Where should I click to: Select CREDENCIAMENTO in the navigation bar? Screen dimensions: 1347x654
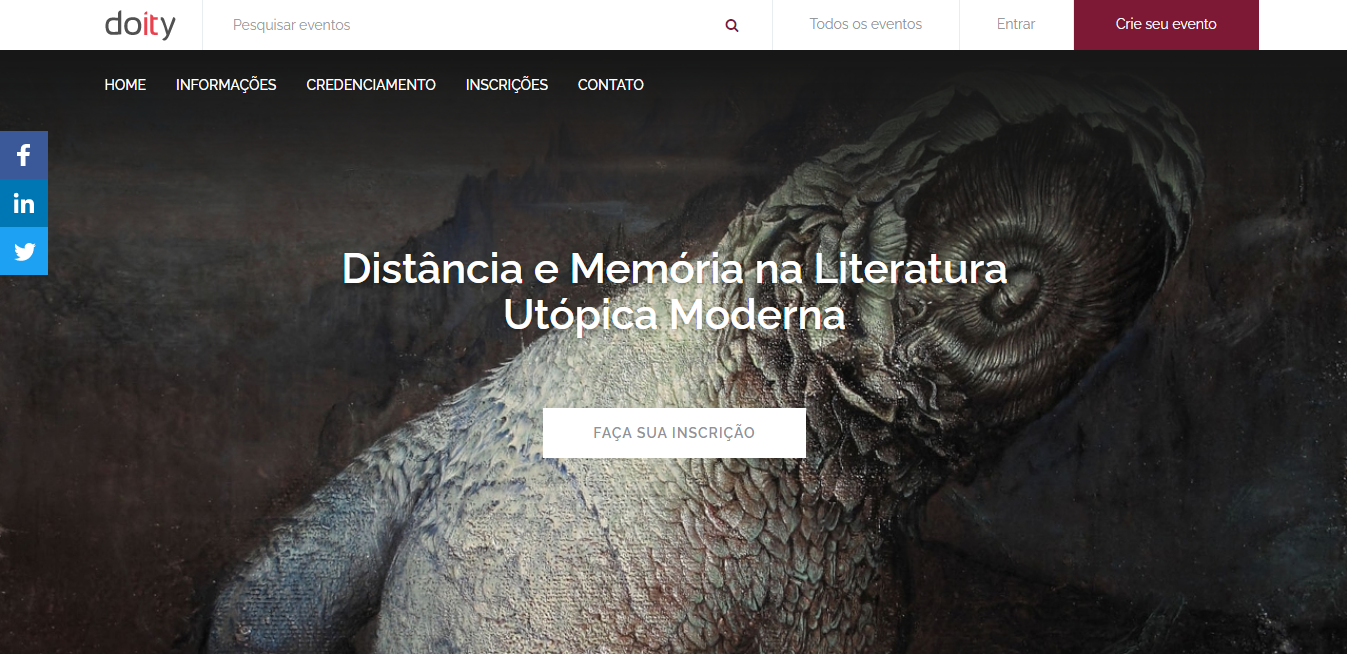pos(371,85)
